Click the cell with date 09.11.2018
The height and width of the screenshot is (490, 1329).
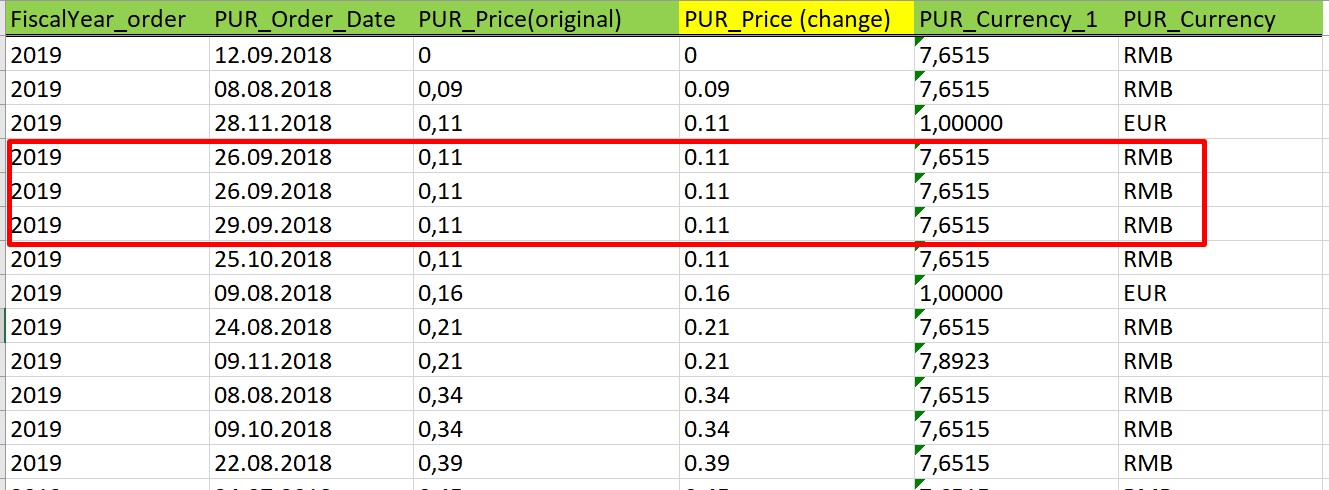coord(273,361)
